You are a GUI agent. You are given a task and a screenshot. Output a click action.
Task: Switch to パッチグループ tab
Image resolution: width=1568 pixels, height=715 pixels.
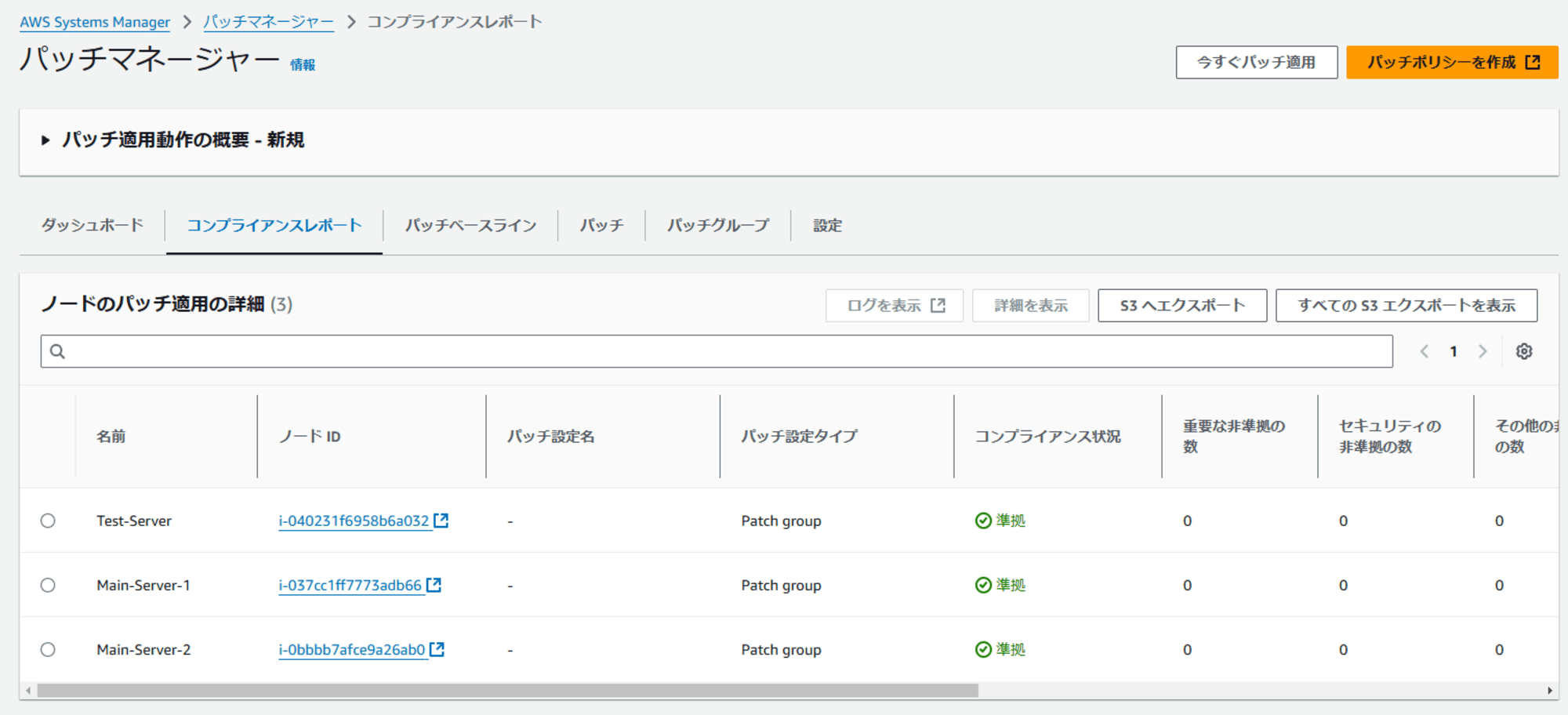(x=718, y=225)
